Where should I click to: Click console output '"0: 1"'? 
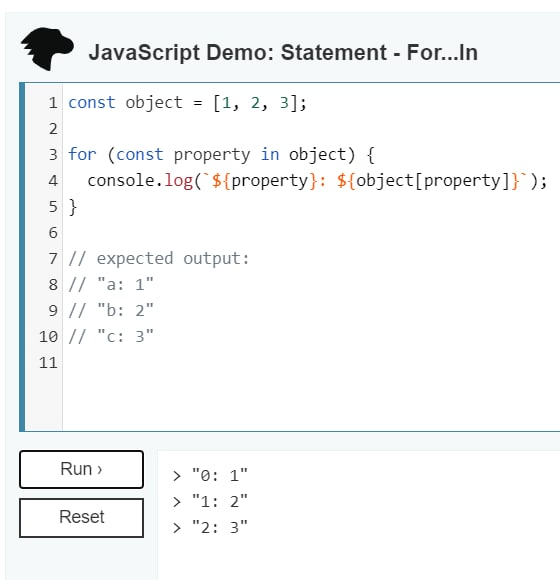[x=220, y=476]
